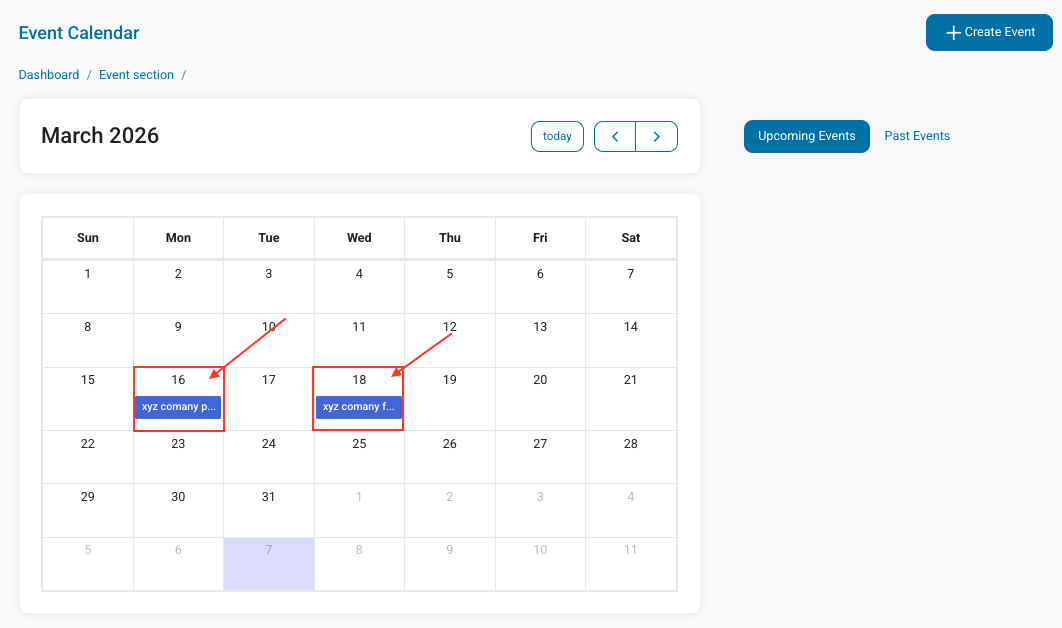Open the event on March 18
The width and height of the screenshot is (1062, 628).
pos(359,407)
